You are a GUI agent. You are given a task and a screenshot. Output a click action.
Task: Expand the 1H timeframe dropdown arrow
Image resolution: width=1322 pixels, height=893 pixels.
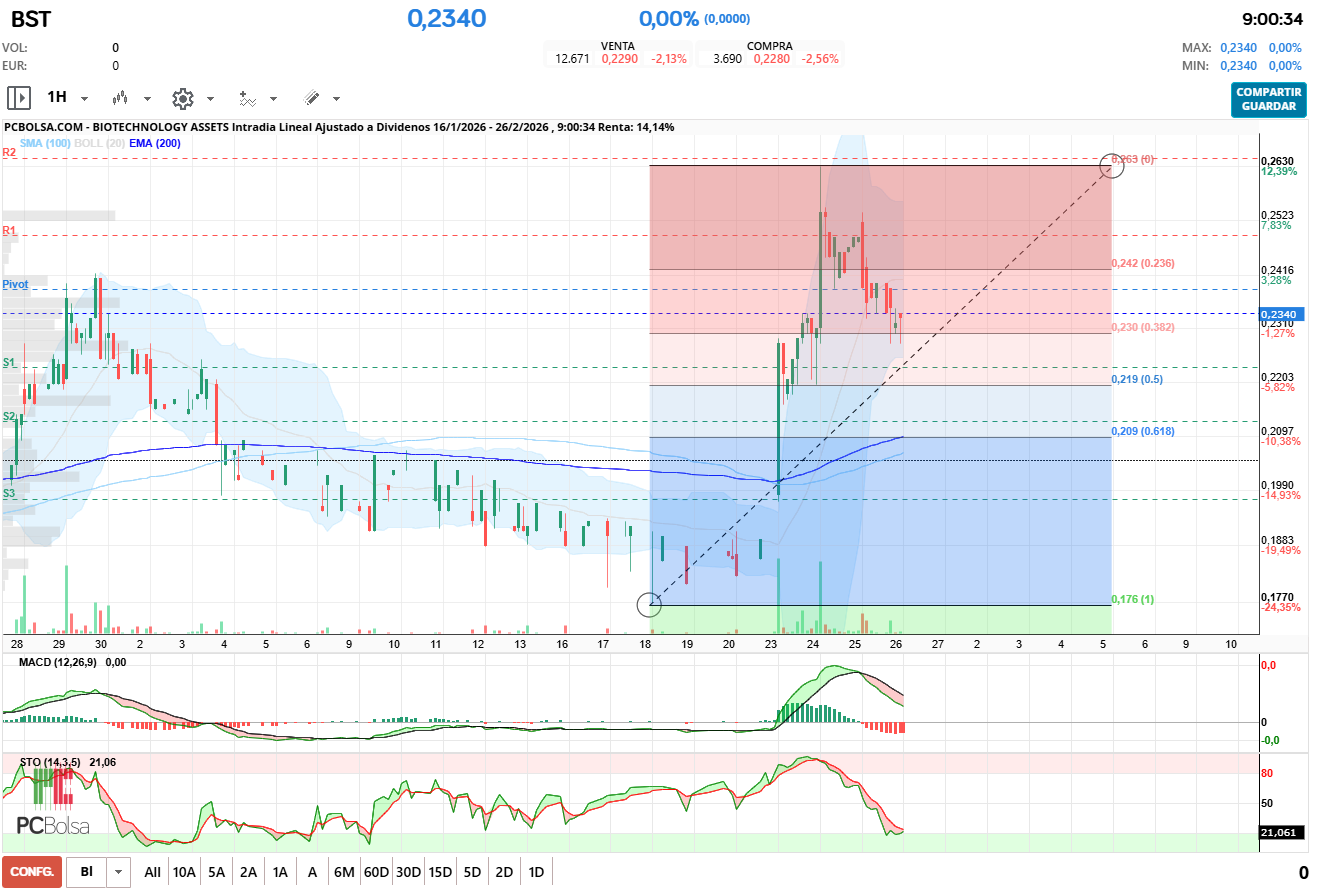point(84,99)
